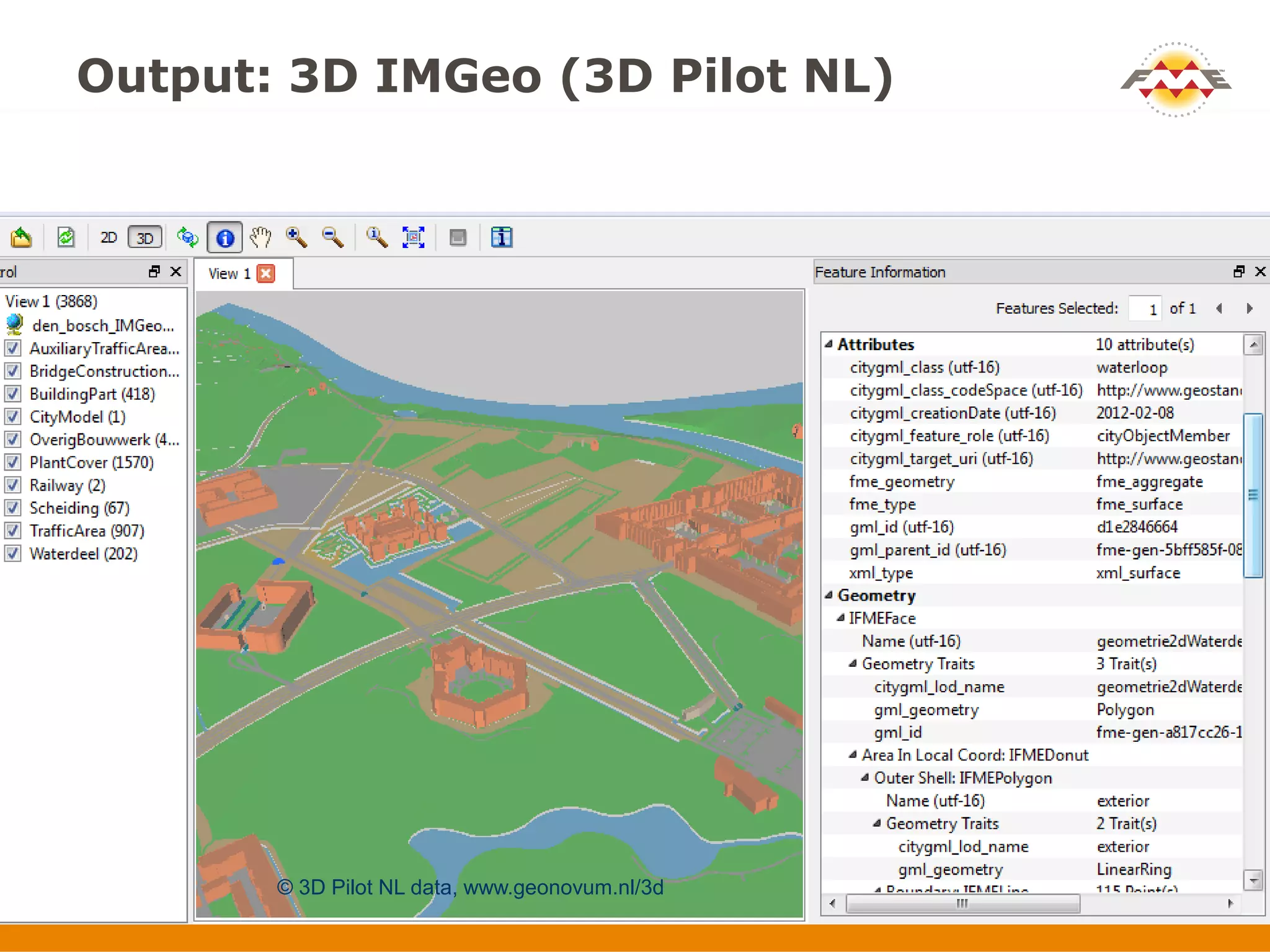Viewport: 1270px width, 952px height.
Task: Select the fme_geometry attribute row
Action: pyautogui.click(x=1032, y=482)
